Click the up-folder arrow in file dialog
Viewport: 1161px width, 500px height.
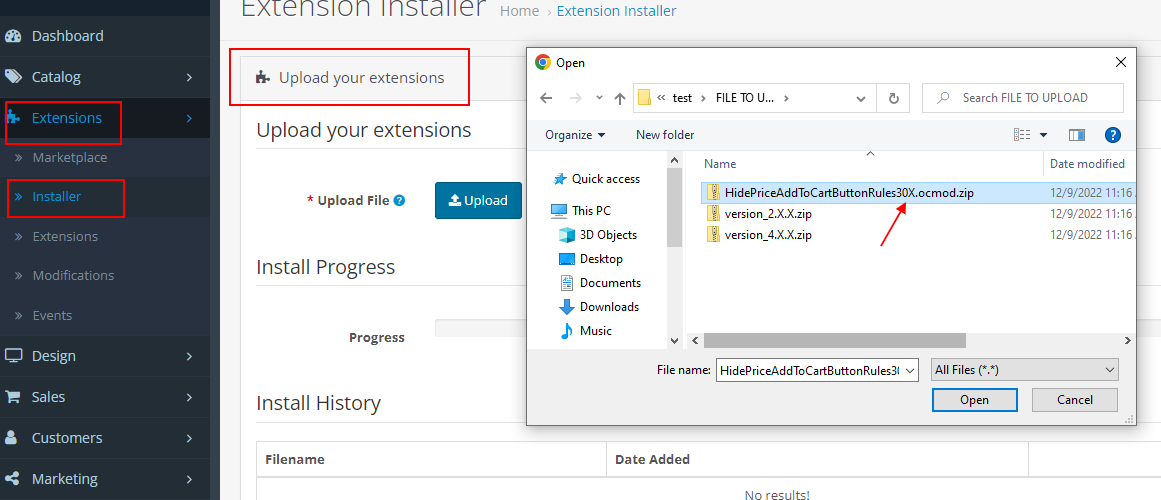620,98
